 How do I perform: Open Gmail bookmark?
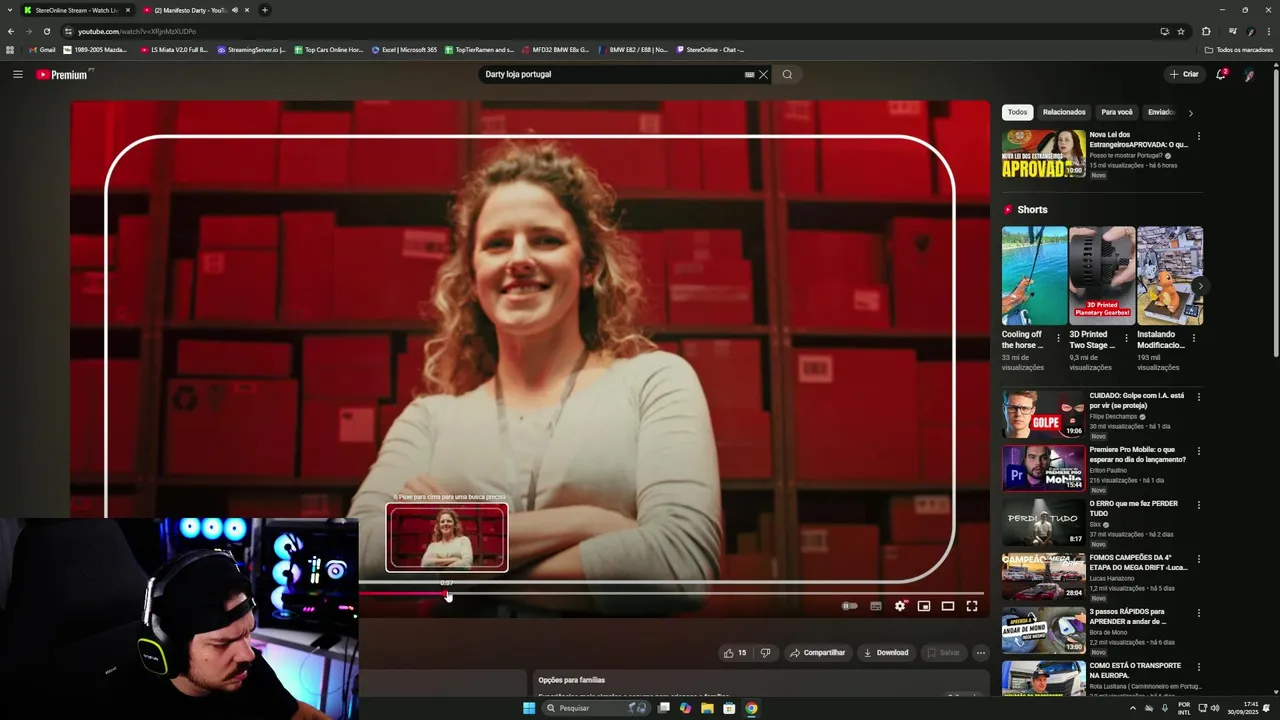(42, 49)
